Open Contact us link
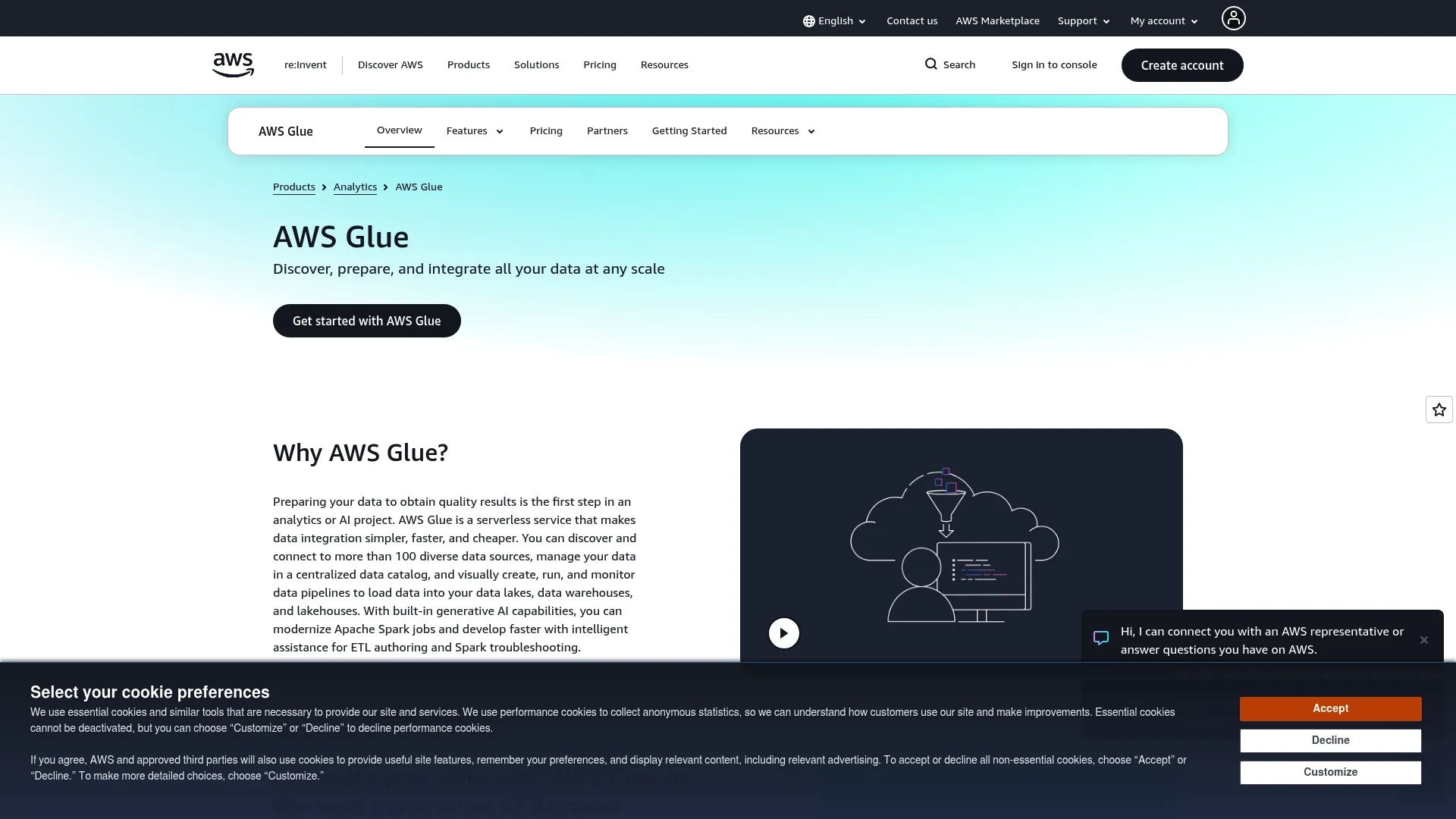The image size is (1456, 819). [x=912, y=21]
